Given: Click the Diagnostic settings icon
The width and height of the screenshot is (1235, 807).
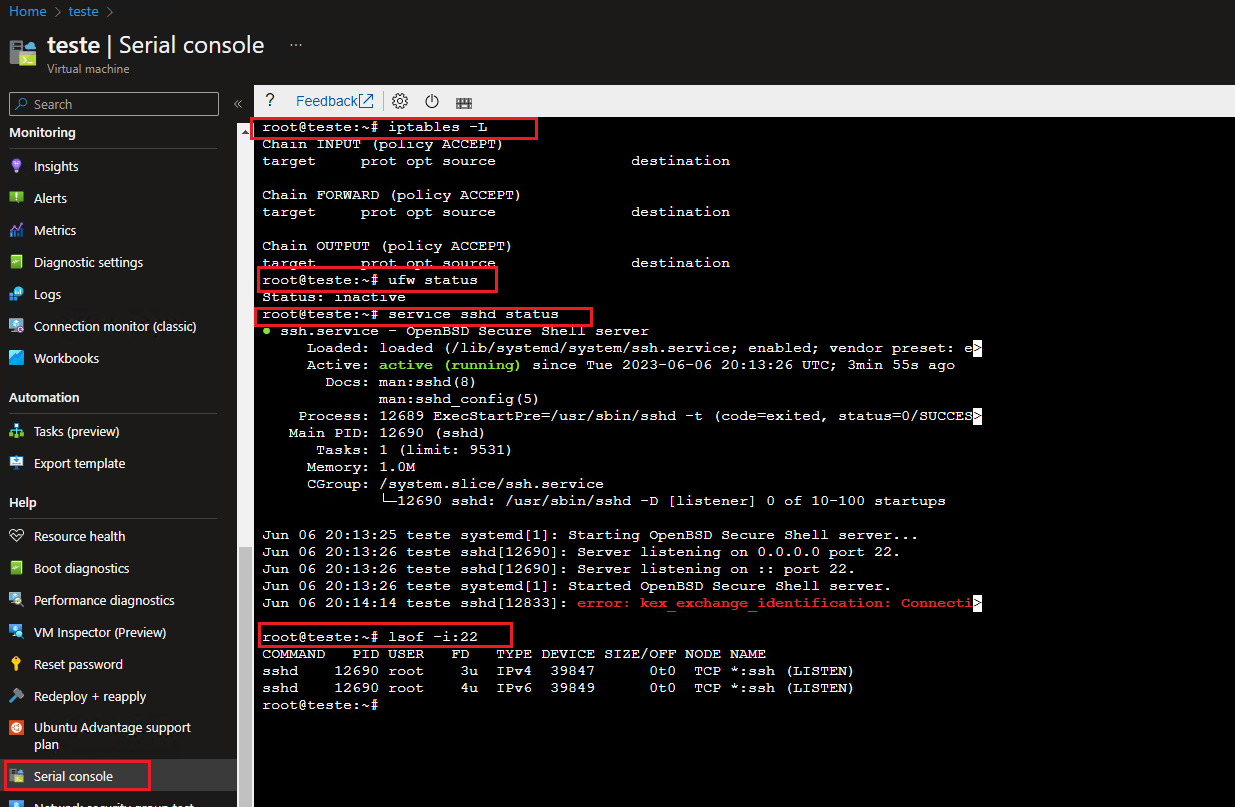Looking at the screenshot, I should click(x=16, y=262).
